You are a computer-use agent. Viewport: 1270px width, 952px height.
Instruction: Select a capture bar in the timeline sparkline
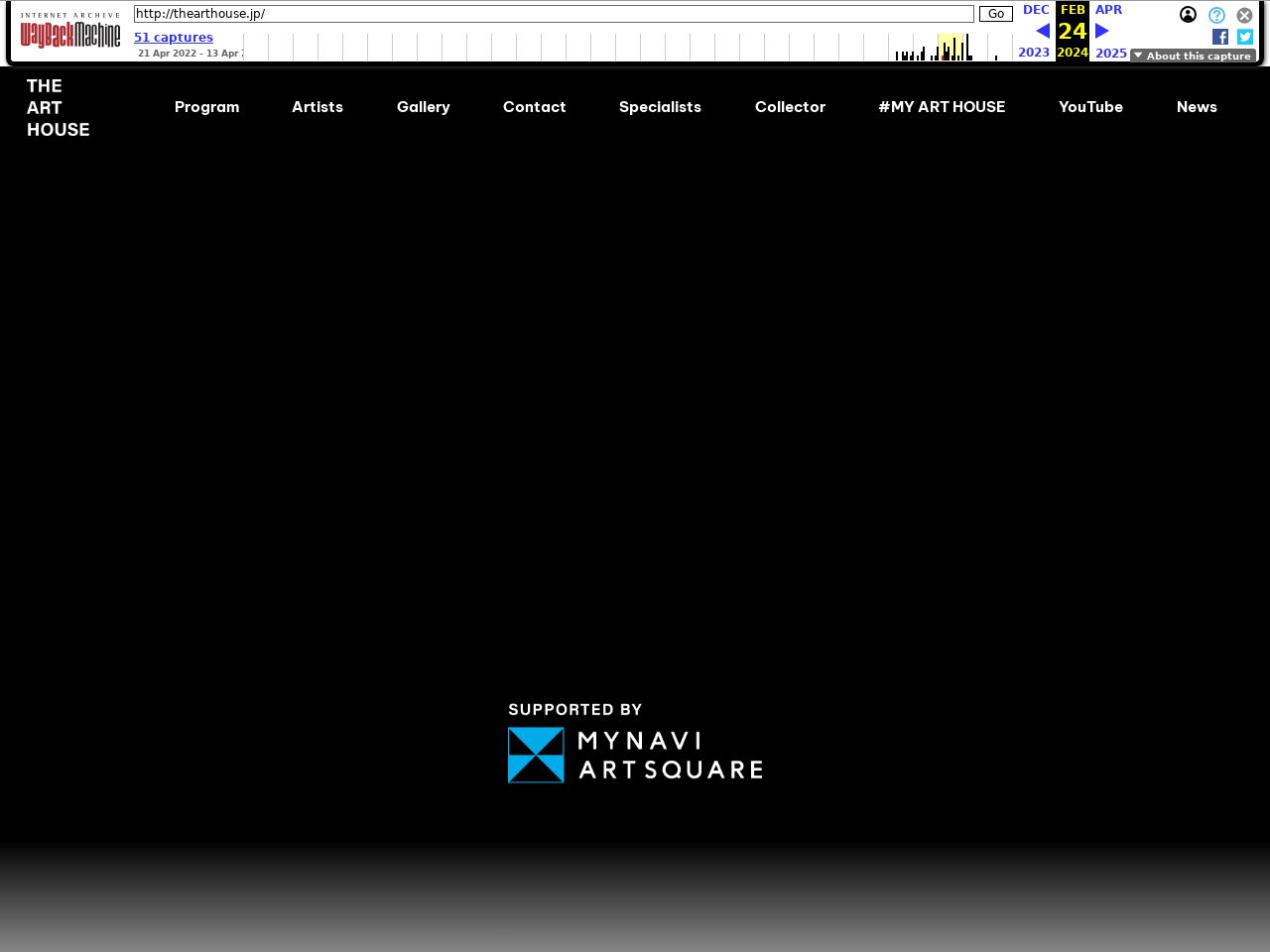(x=952, y=48)
